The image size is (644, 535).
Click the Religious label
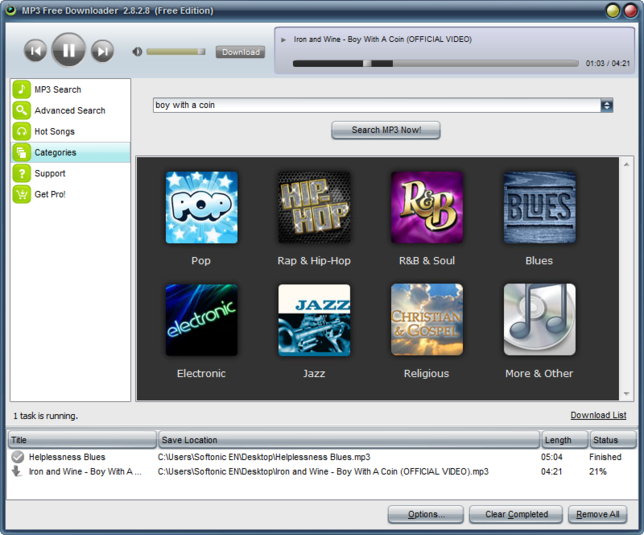click(426, 374)
